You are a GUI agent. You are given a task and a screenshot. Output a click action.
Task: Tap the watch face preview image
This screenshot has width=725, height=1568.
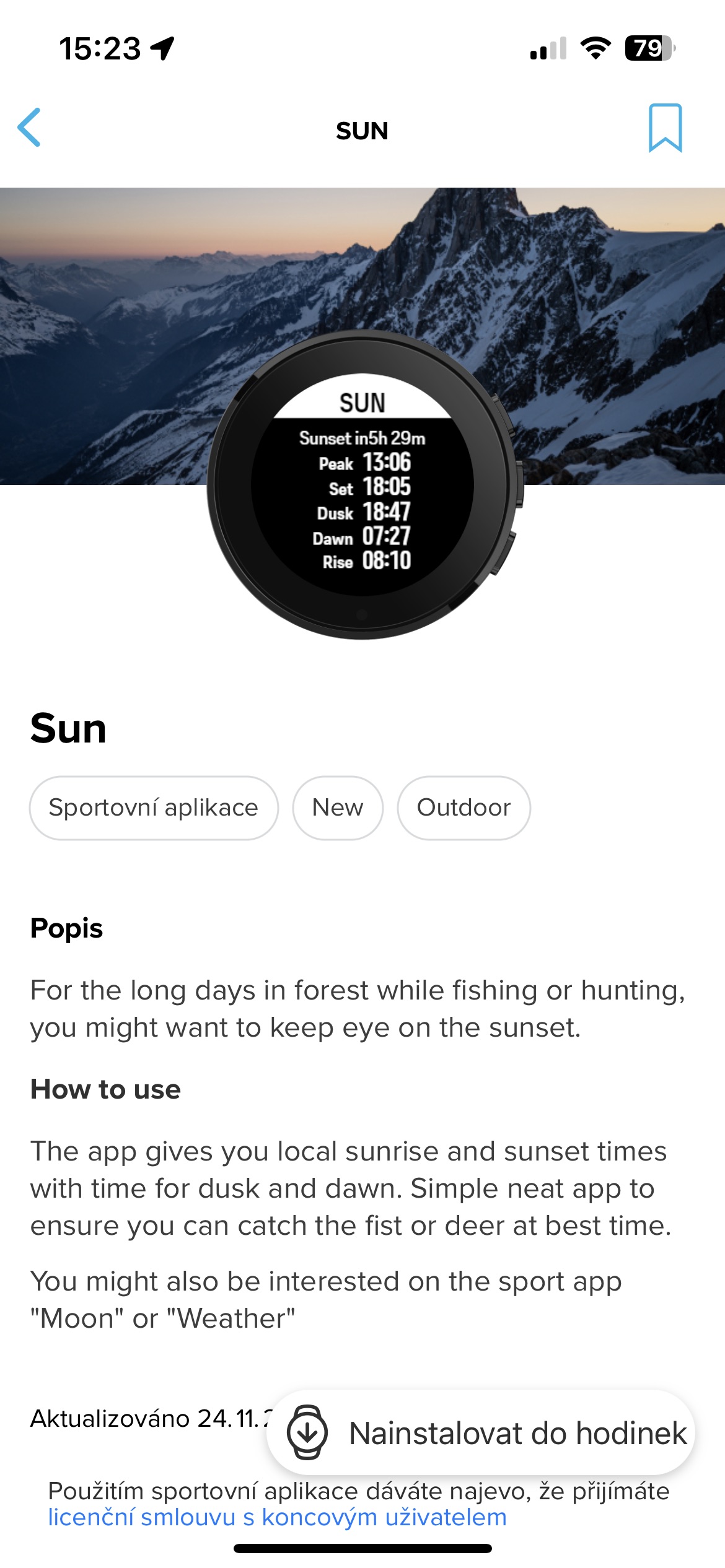click(x=363, y=485)
